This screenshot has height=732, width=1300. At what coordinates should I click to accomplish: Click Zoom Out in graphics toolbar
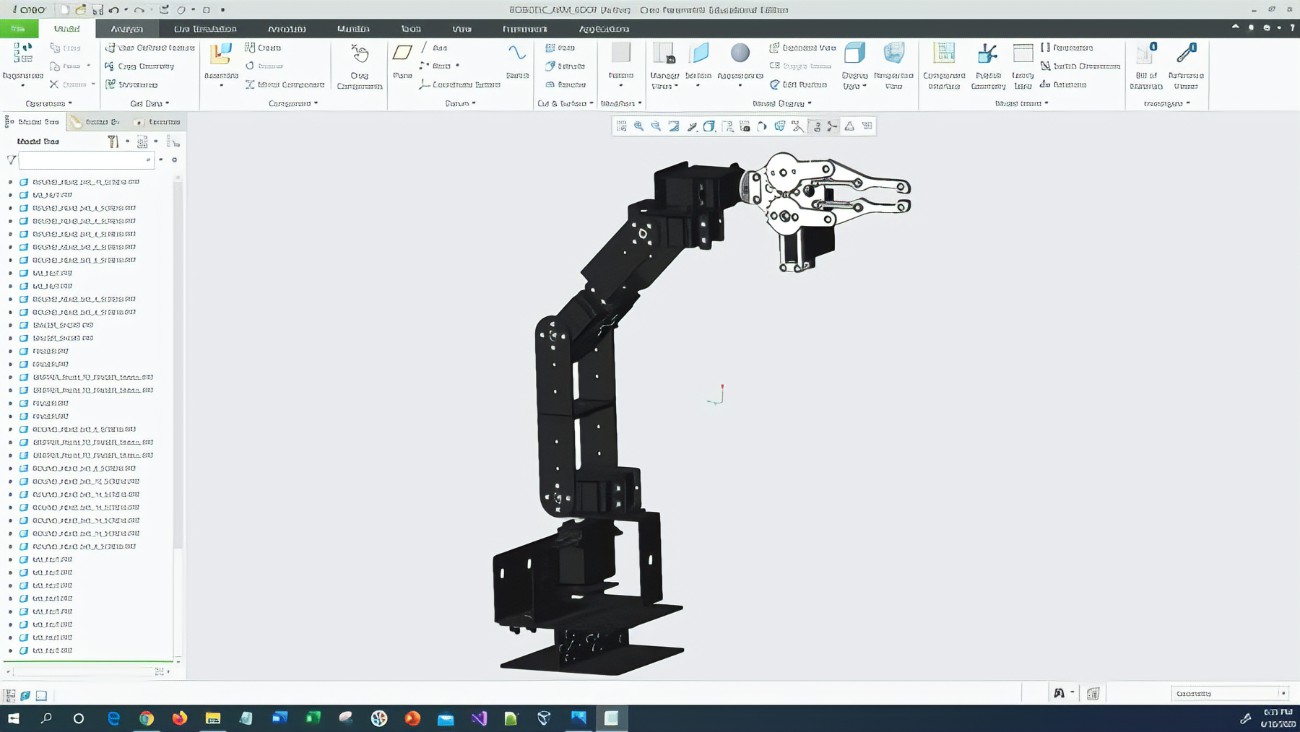tap(656, 126)
